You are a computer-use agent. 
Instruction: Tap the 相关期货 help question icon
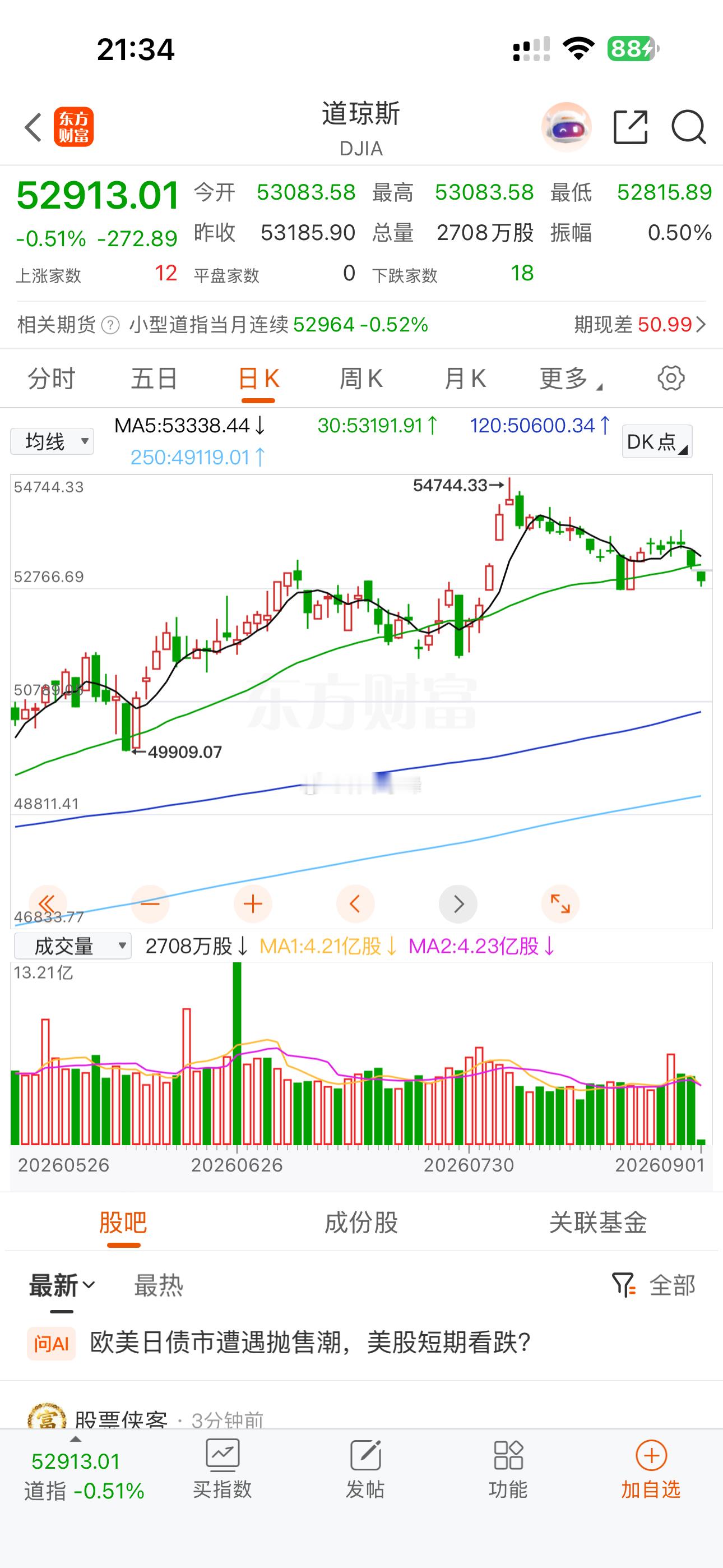click(110, 325)
